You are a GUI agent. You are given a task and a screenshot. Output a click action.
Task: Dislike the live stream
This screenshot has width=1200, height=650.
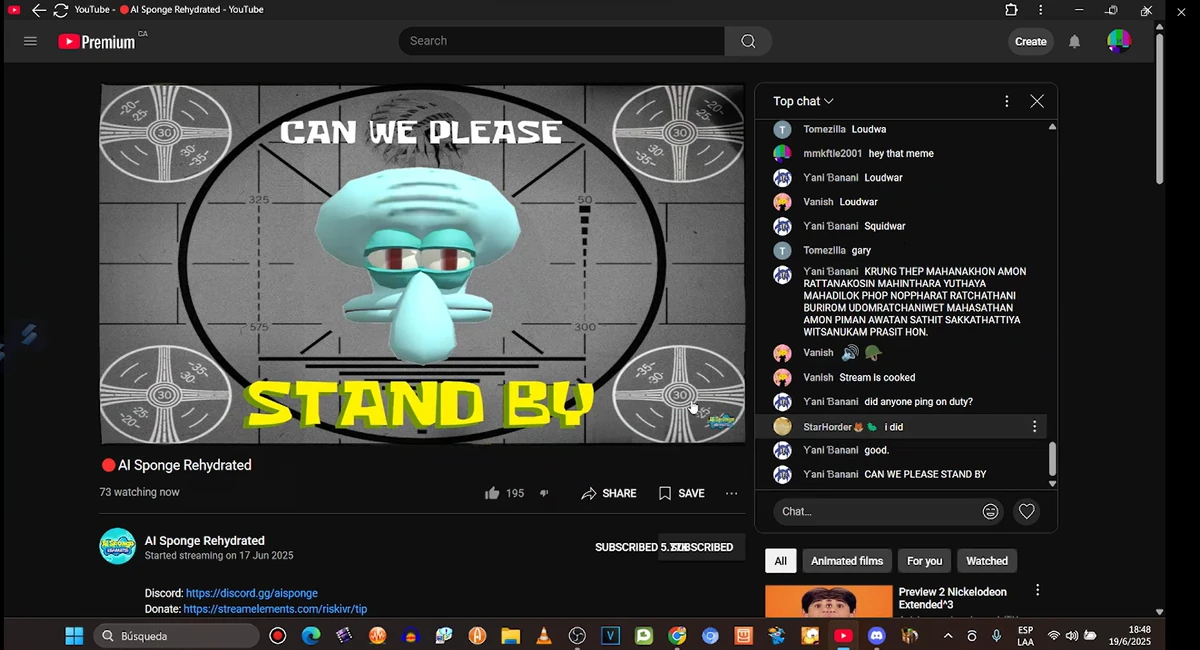pyautogui.click(x=544, y=493)
